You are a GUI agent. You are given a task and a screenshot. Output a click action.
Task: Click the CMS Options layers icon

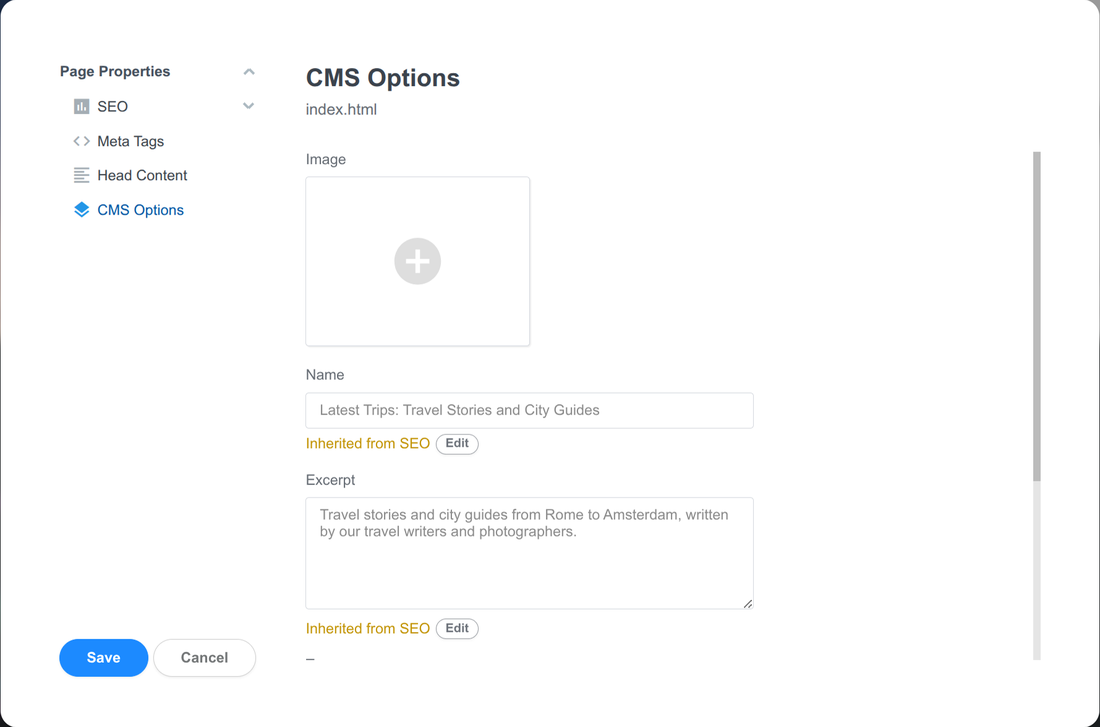81,210
